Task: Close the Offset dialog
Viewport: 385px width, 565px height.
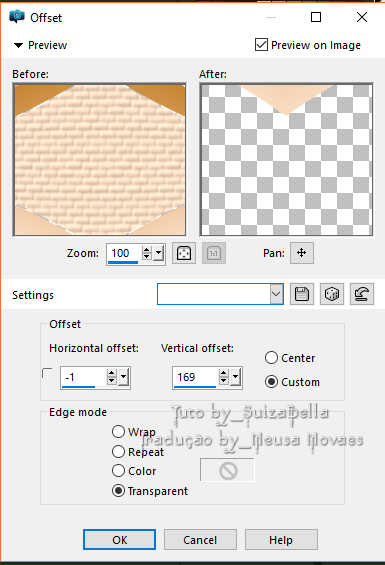Action: 362,17
